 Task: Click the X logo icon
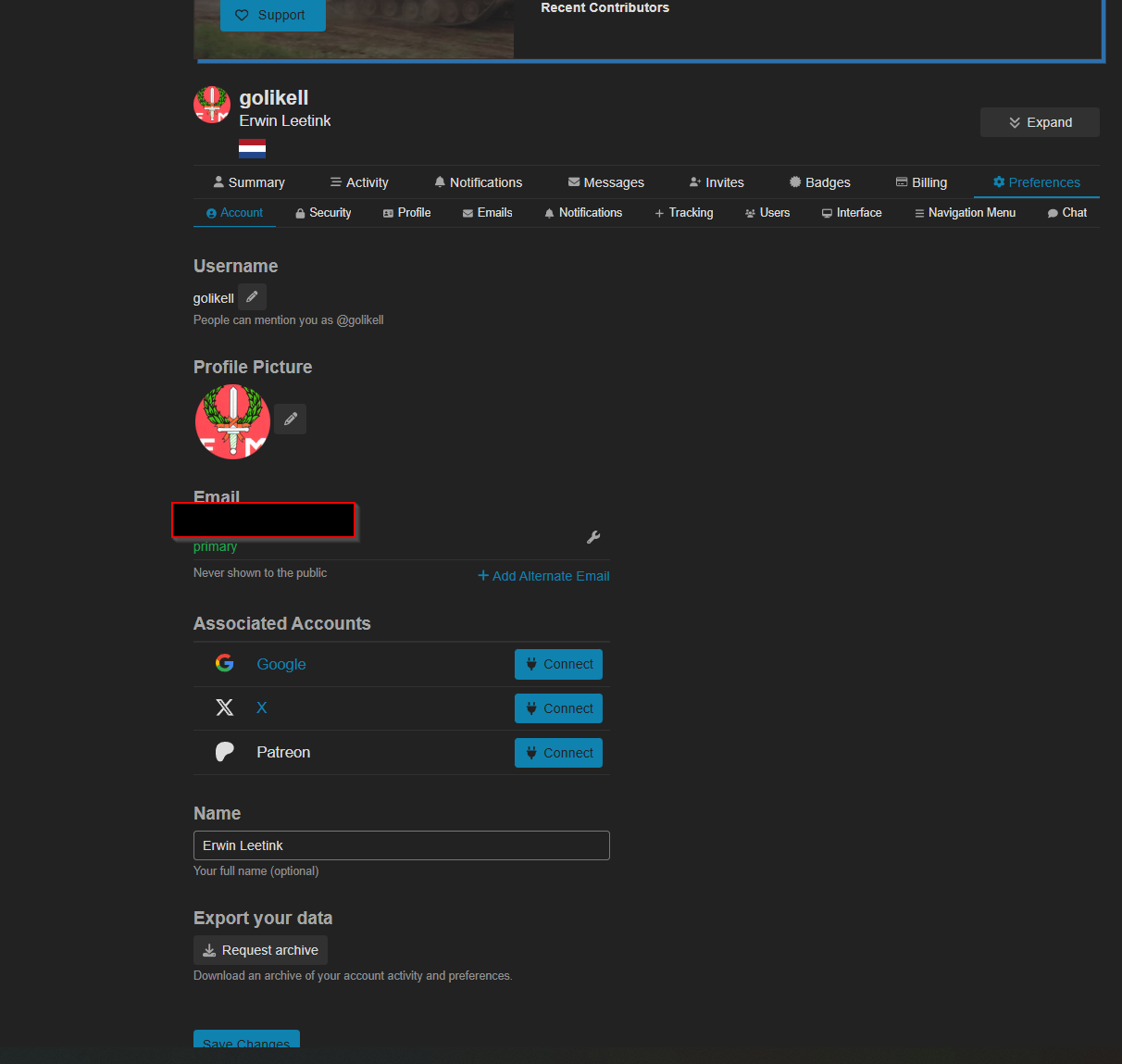pyautogui.click(x=224, y=707)
